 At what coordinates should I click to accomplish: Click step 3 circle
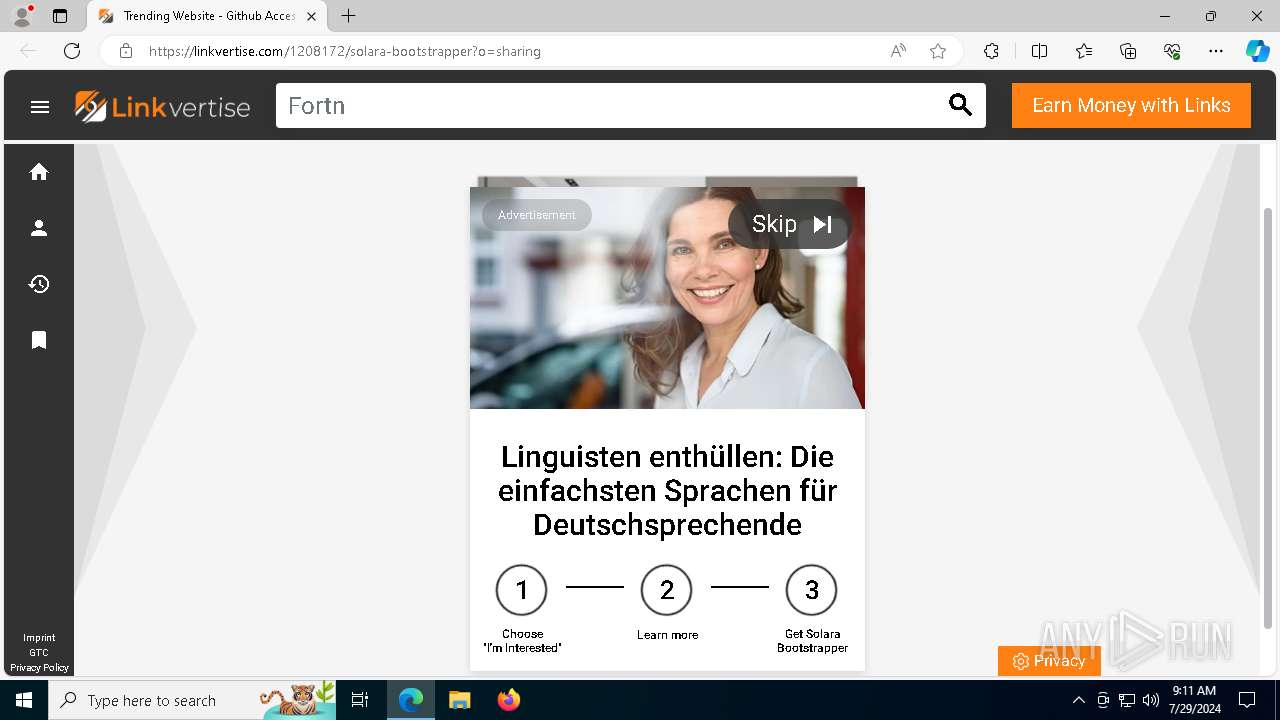(811, 590)
